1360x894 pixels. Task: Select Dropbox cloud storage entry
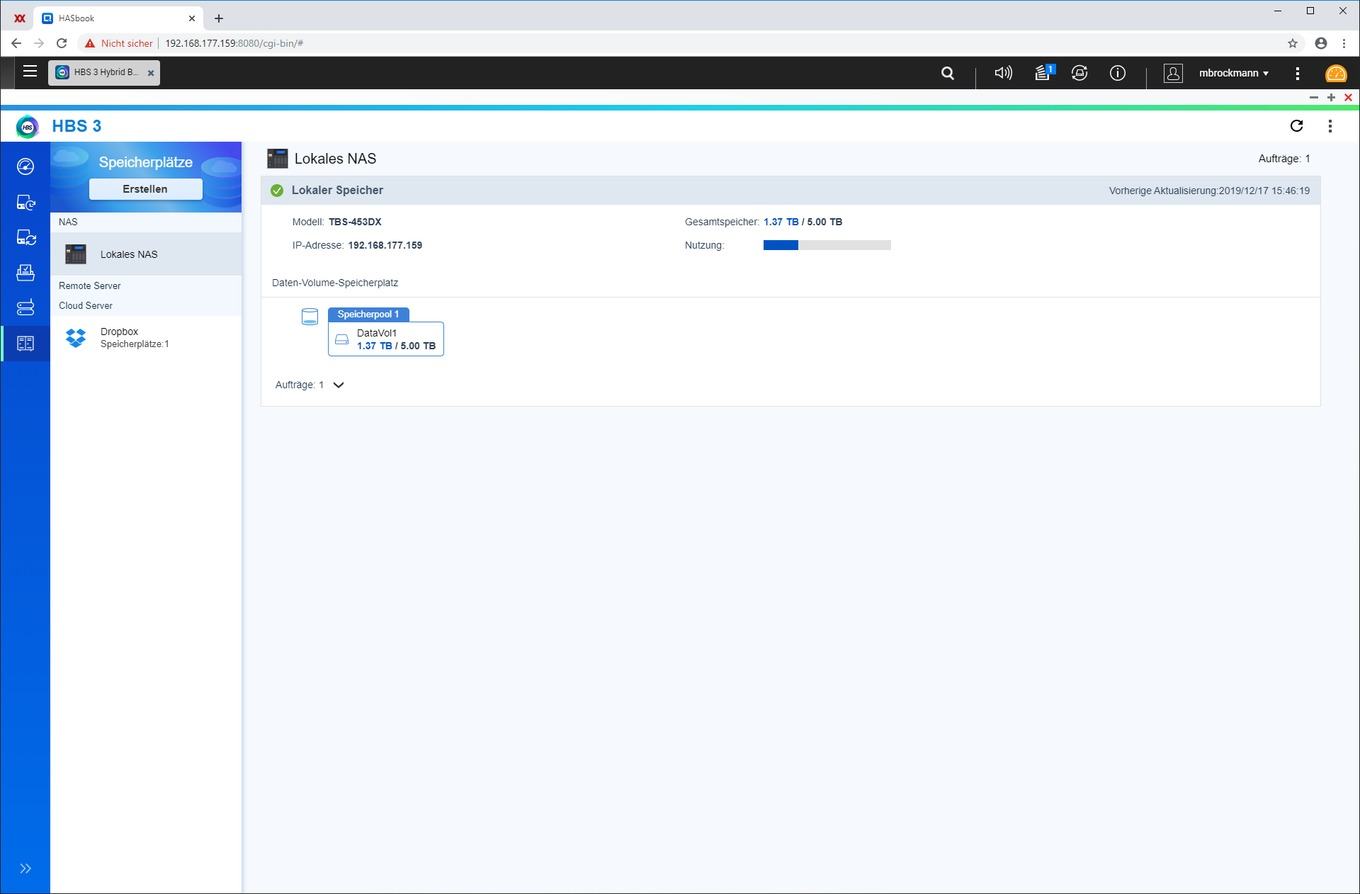(146, 338)
